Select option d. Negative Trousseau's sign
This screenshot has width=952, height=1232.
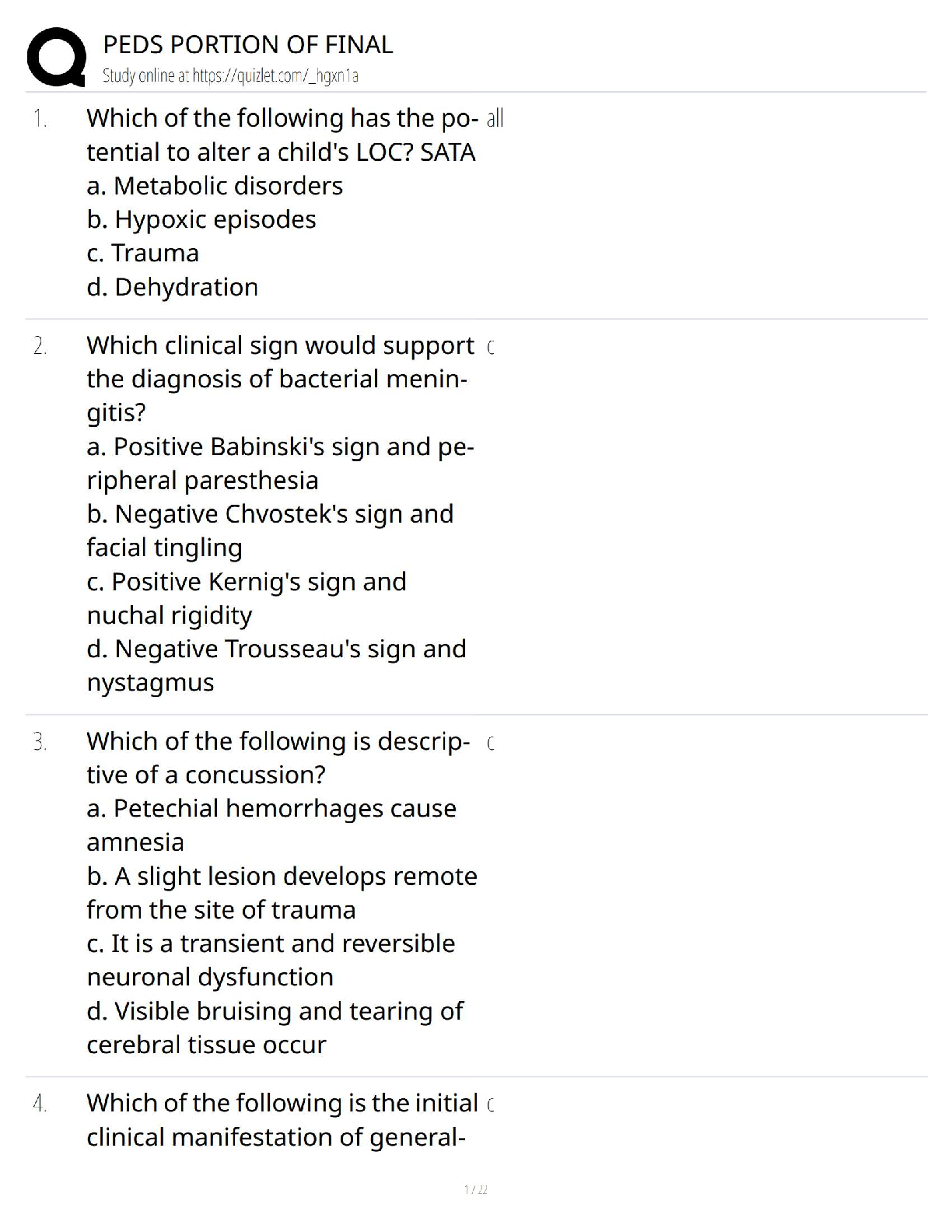click(x=276, y=665)
